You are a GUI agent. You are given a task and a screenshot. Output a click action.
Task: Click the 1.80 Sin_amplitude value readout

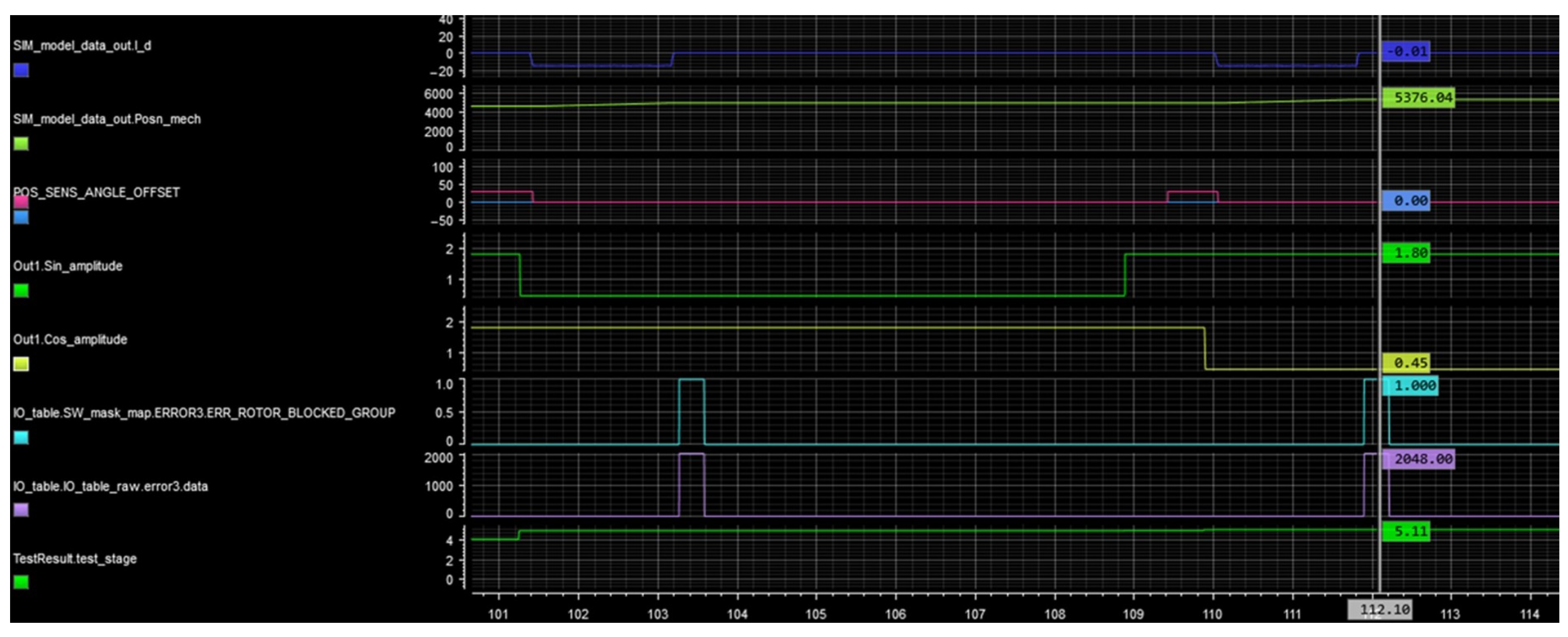(1406, 253)
